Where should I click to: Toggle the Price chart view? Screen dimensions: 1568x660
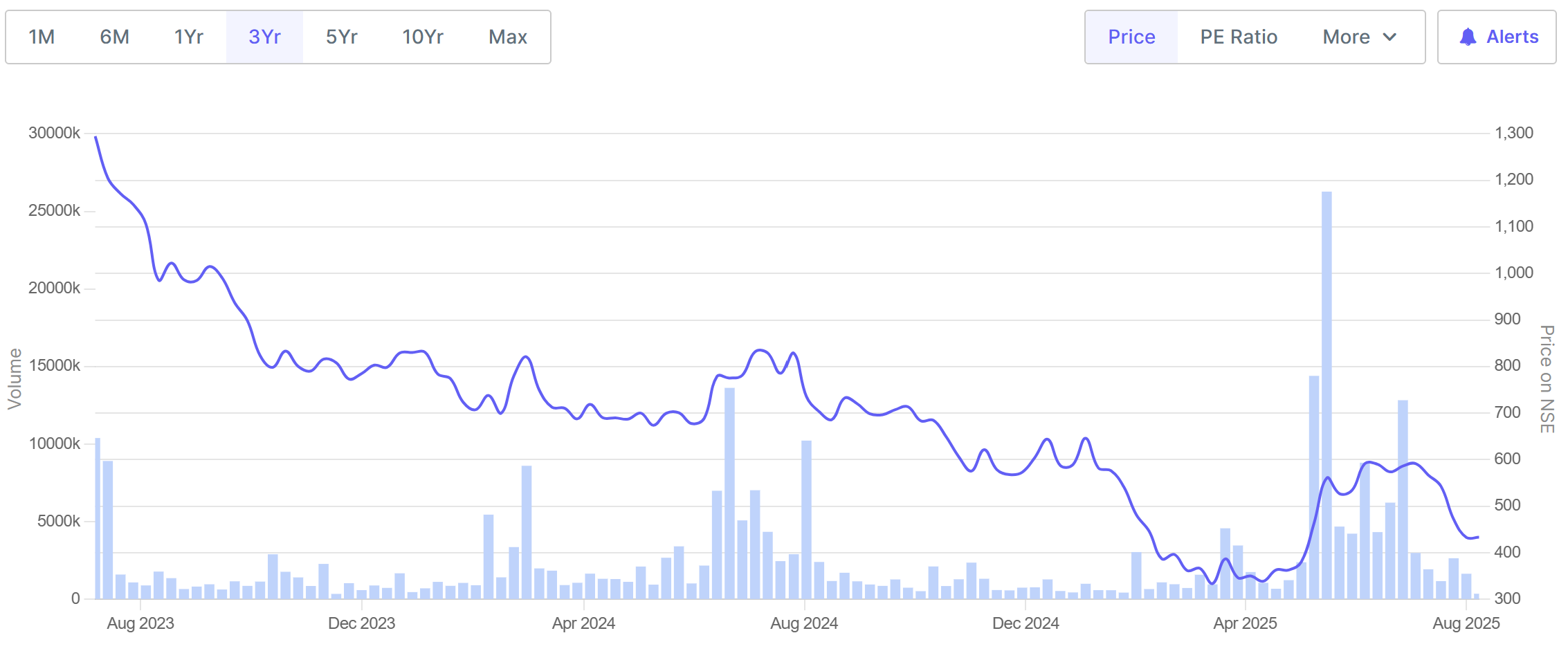(x=1131, y=37)
